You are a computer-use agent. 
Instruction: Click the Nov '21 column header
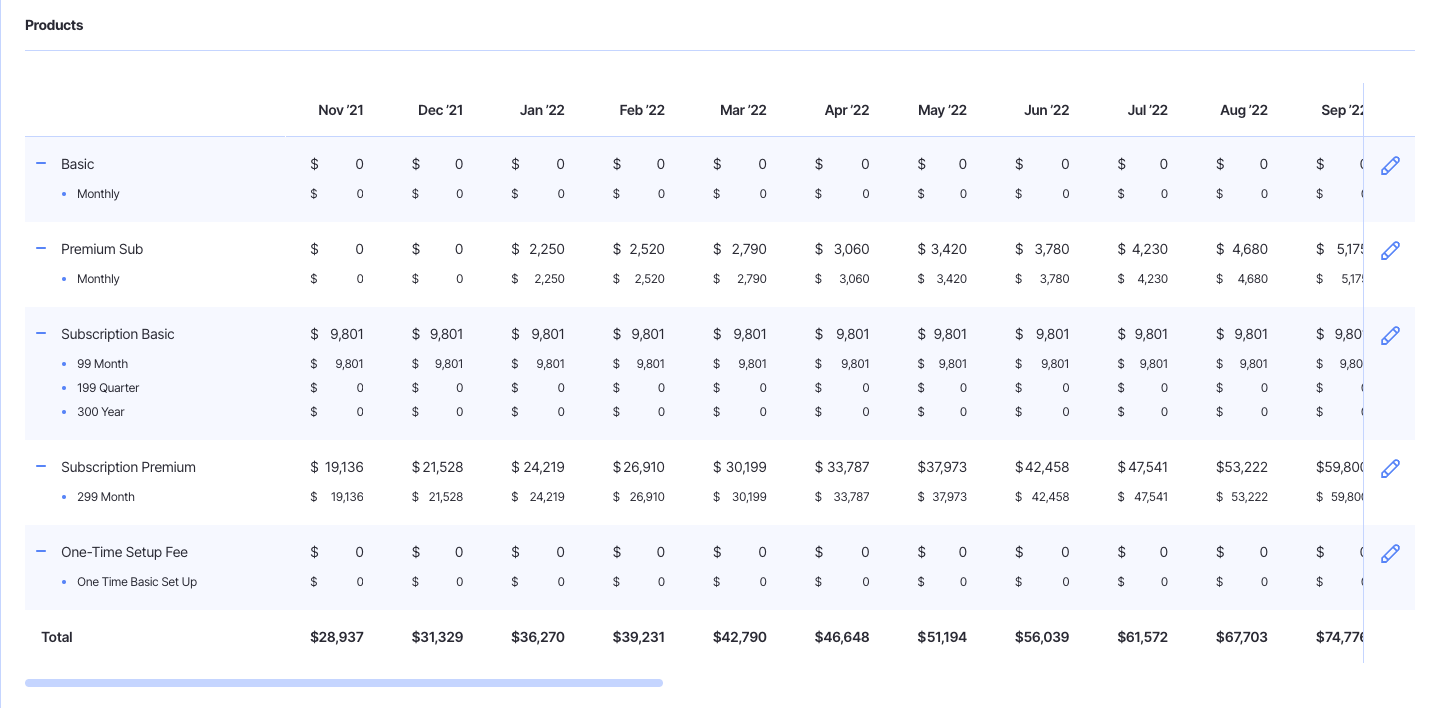tap(340, 111)
